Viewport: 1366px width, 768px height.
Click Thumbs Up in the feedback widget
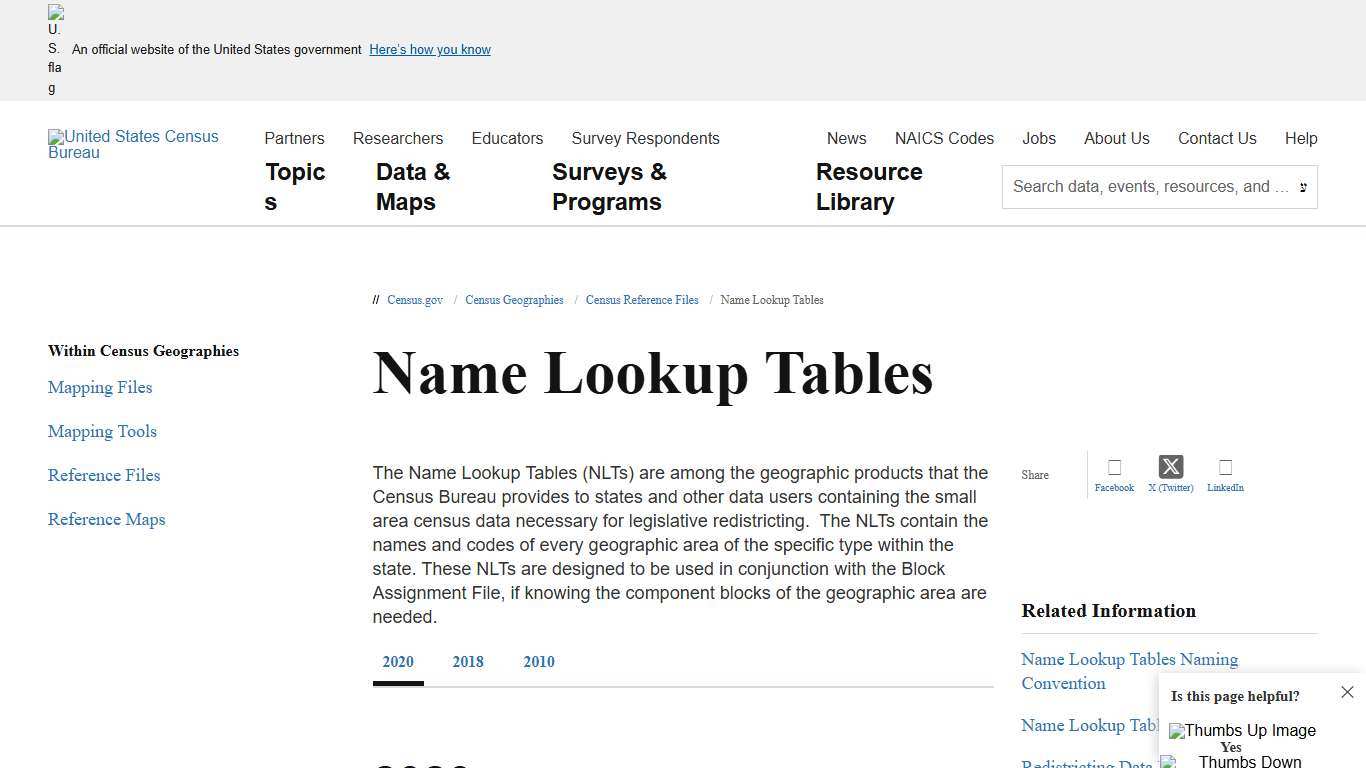[x=1242, y=731]
